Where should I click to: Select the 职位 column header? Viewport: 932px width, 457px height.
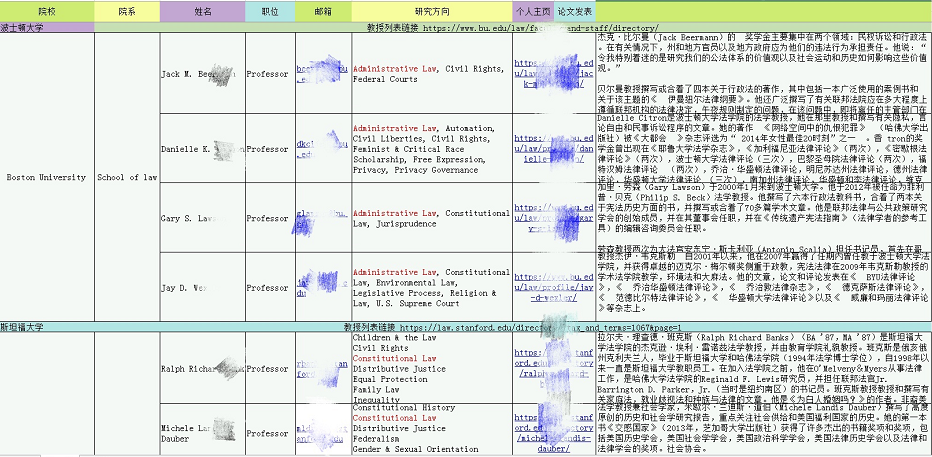(270, 11)
